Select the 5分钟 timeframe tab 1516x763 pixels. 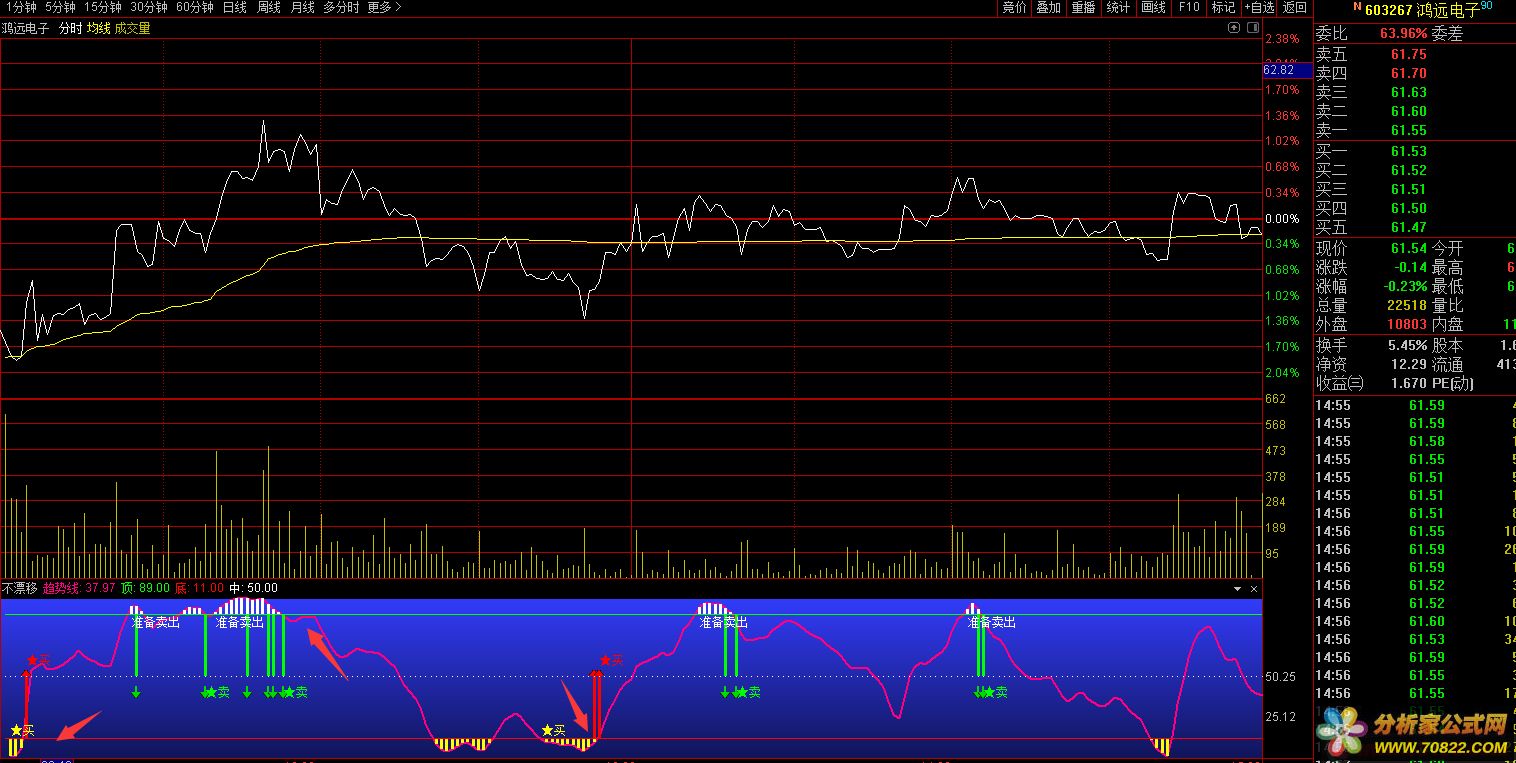click(x=60, y=7)
